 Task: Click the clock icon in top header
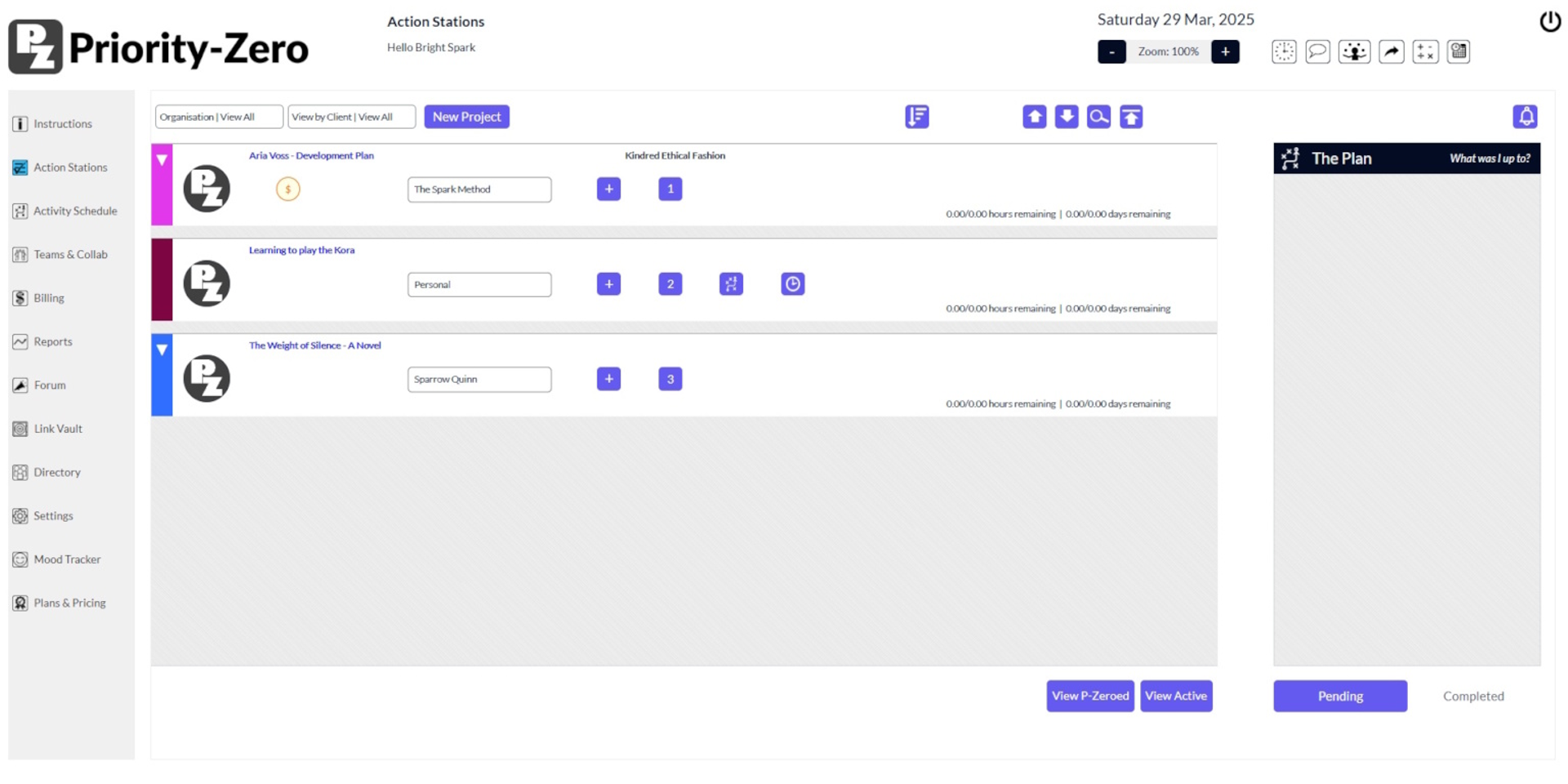[1284, 51]
